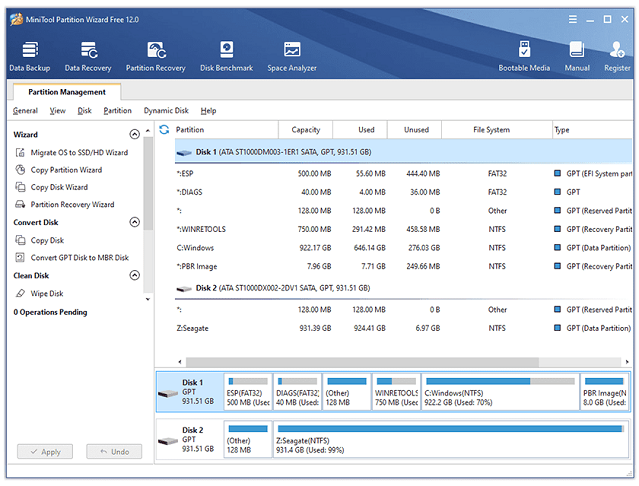Sort by the Used column header

pyautogui.click(x=360, y=130)
